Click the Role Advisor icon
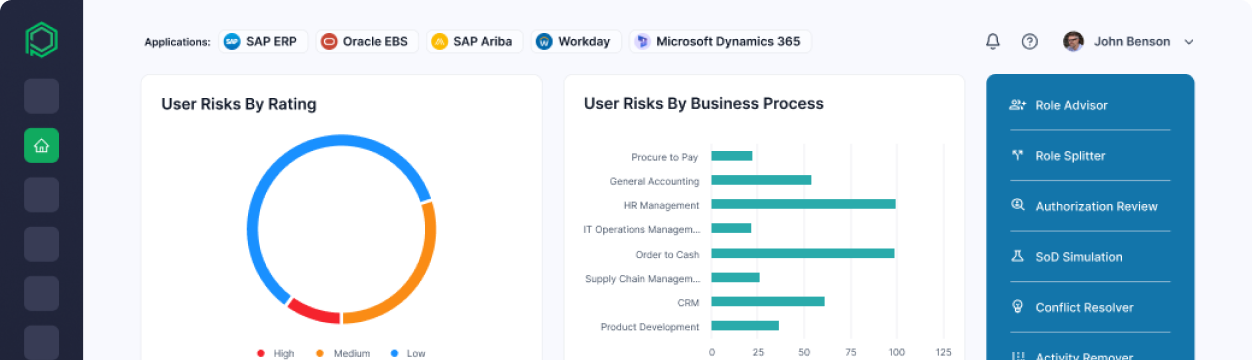 [x=1018, y=105]
